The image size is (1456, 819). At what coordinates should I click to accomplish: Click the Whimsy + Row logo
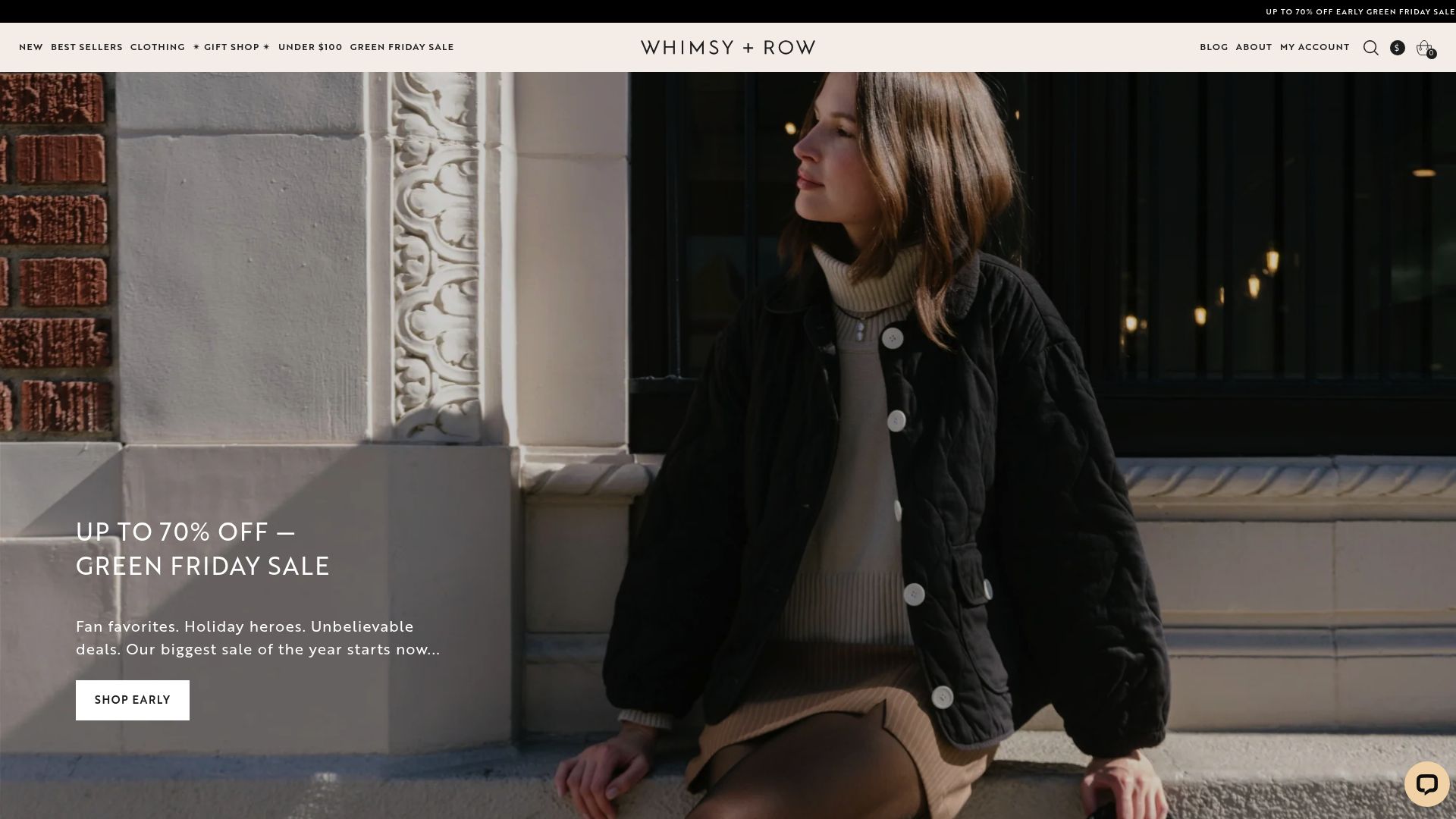[x=728, y=47]
